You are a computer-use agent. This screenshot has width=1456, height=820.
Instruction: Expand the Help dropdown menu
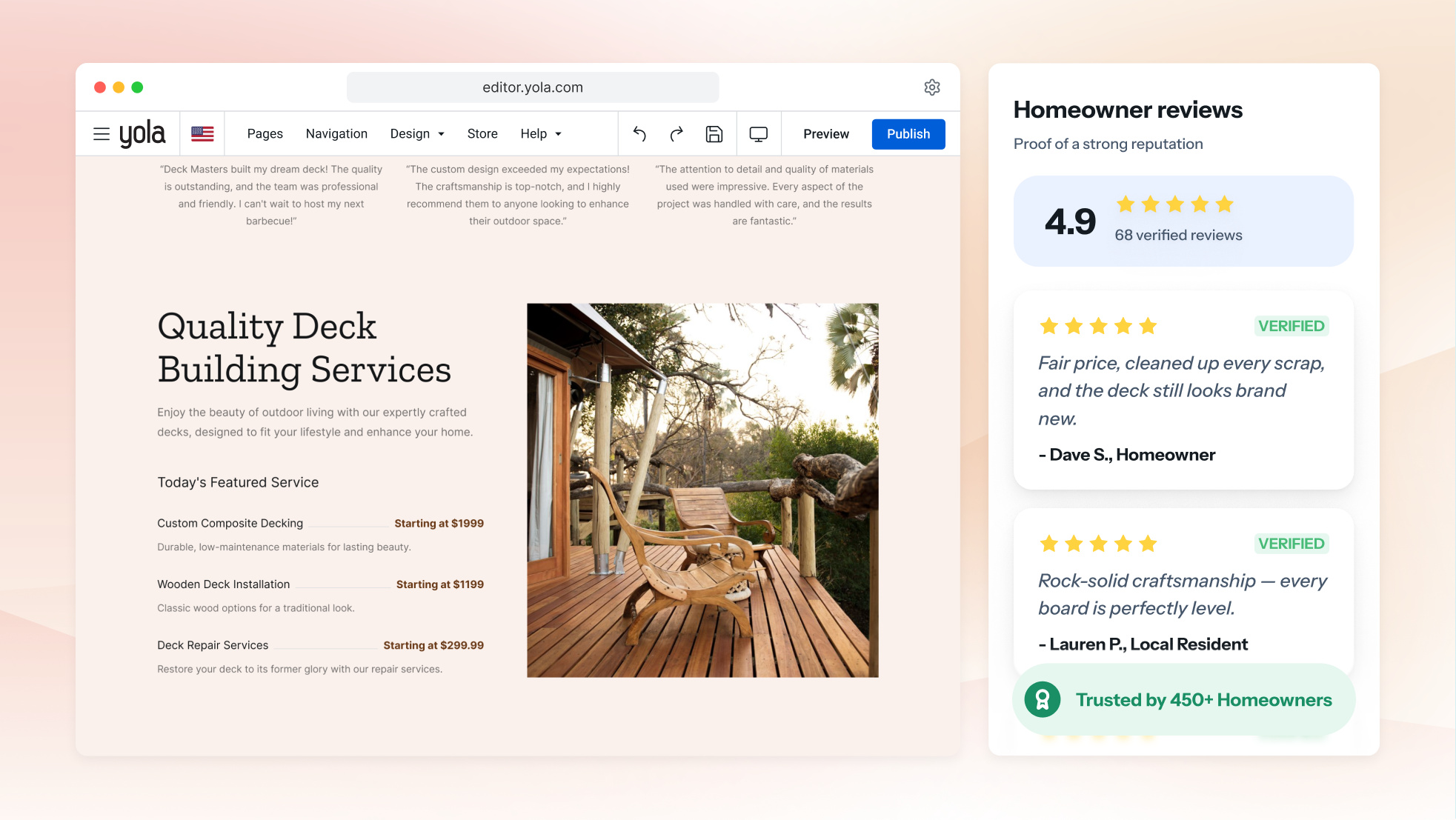pyautogui.click(x=541, y=134)
